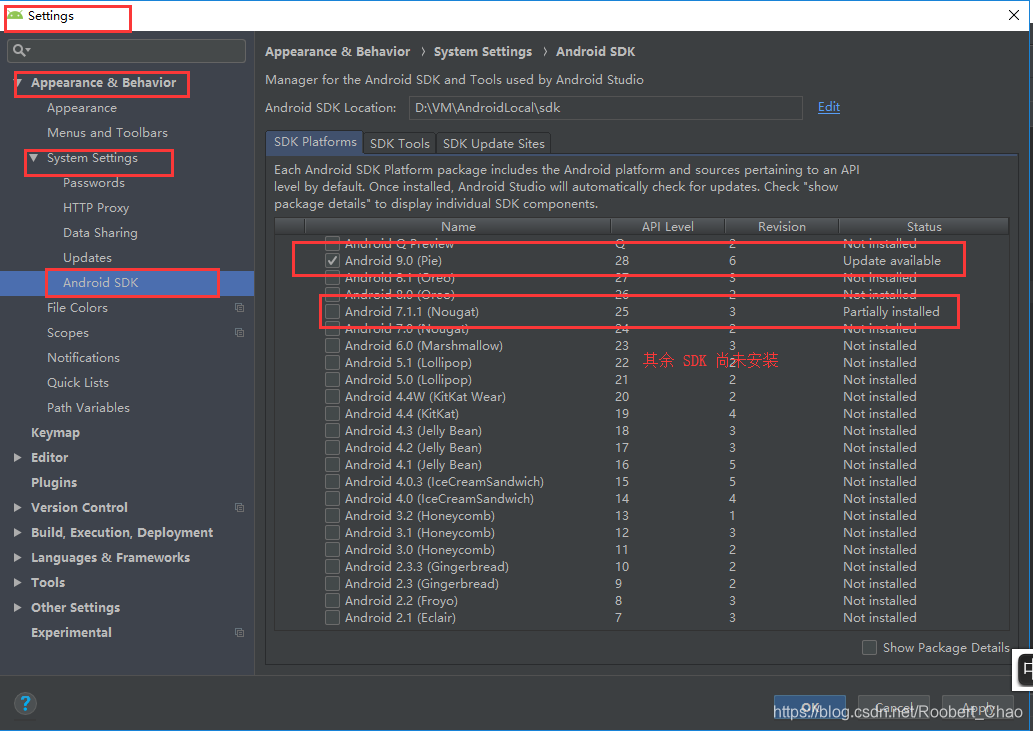Check the Android 5.1 (Lollipop) checkbox

[x=333, y=363]
